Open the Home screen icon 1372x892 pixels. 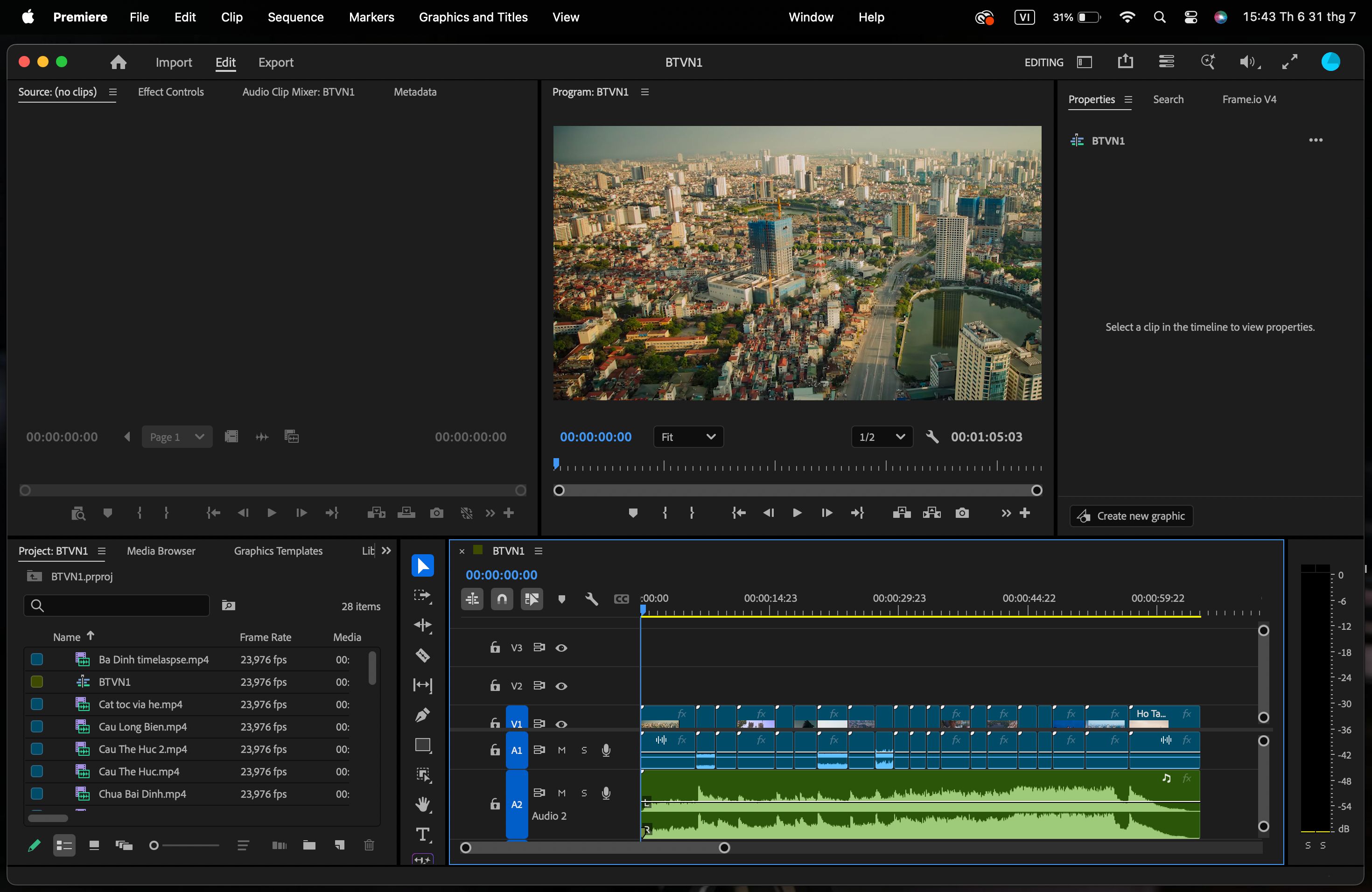click(118, 62)
